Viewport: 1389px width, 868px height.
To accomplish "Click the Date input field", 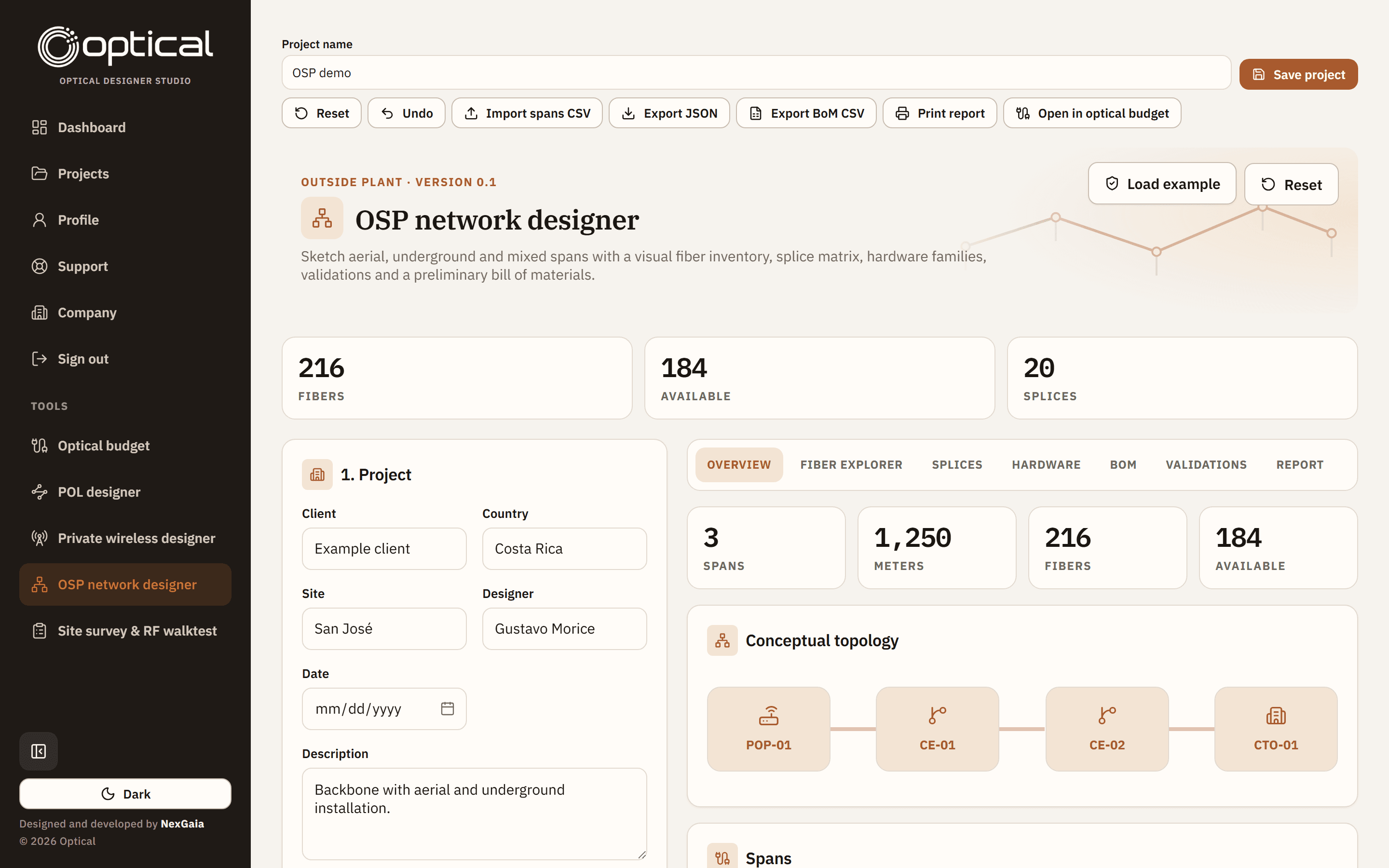I will click(384, 709).
